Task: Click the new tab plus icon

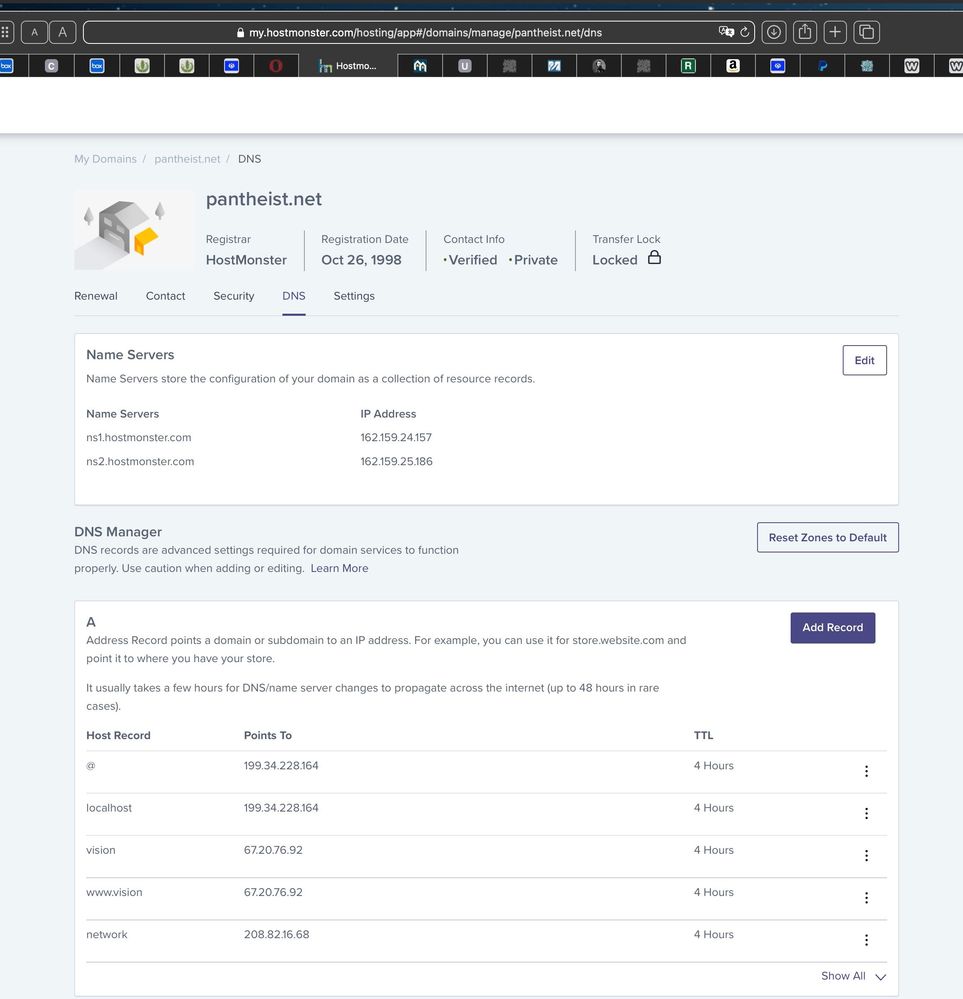Action: tap(835, 32)
